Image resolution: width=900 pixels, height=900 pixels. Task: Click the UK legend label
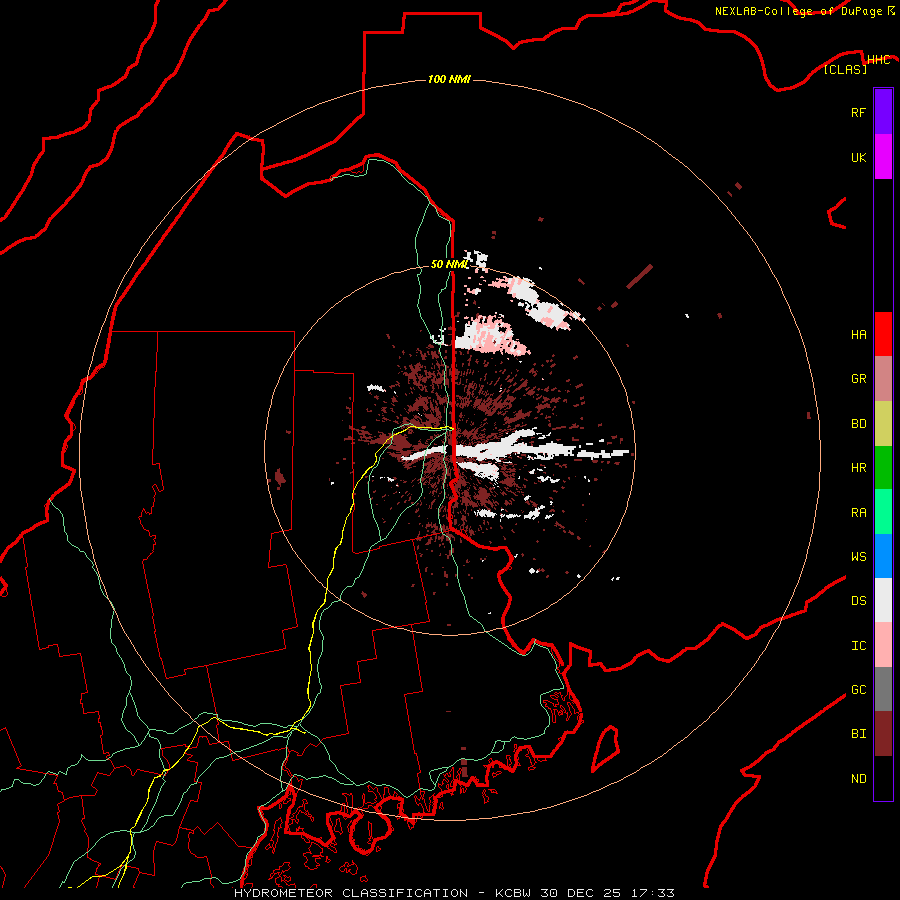coord(859,157)
